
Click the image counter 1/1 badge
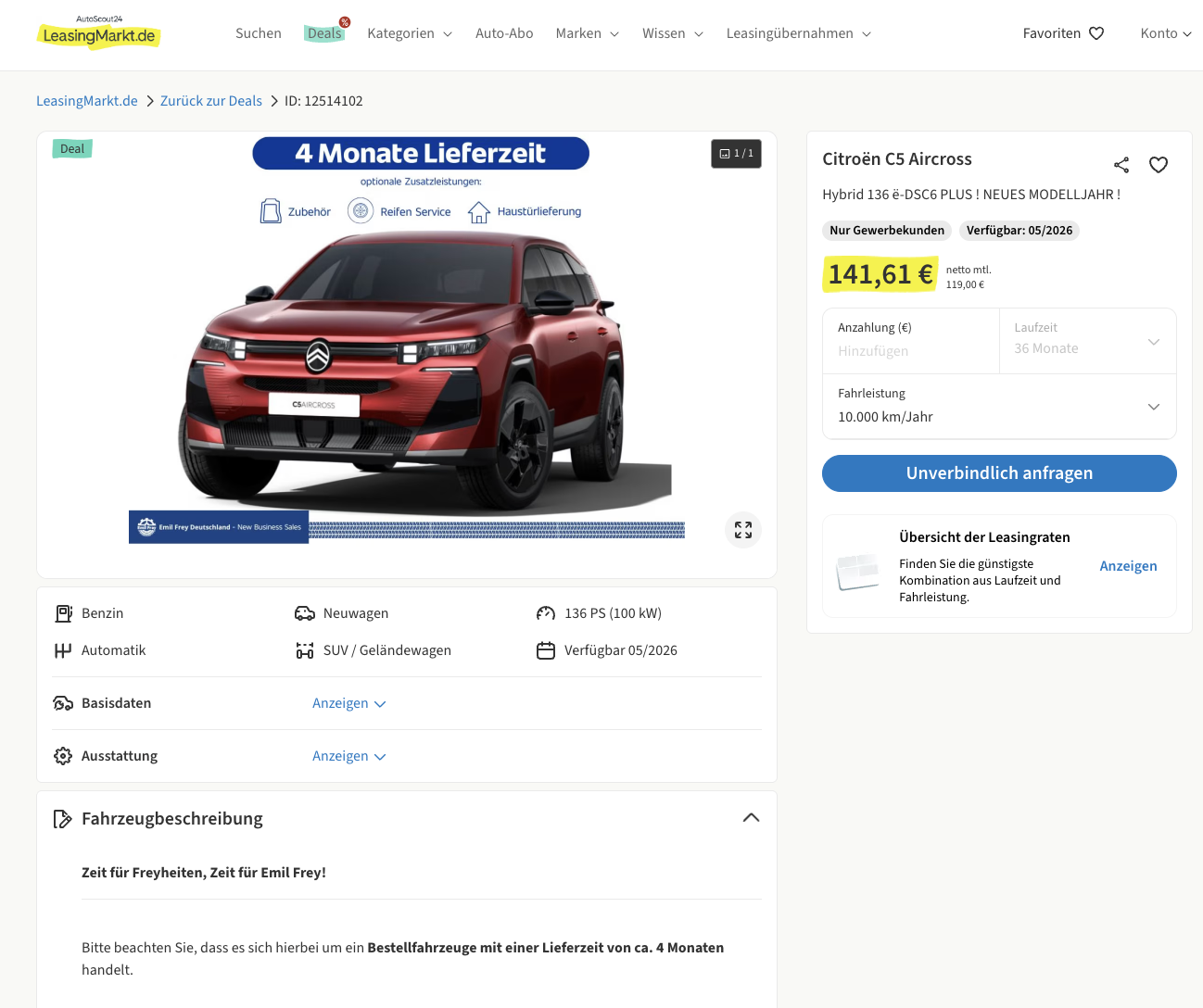737,154
